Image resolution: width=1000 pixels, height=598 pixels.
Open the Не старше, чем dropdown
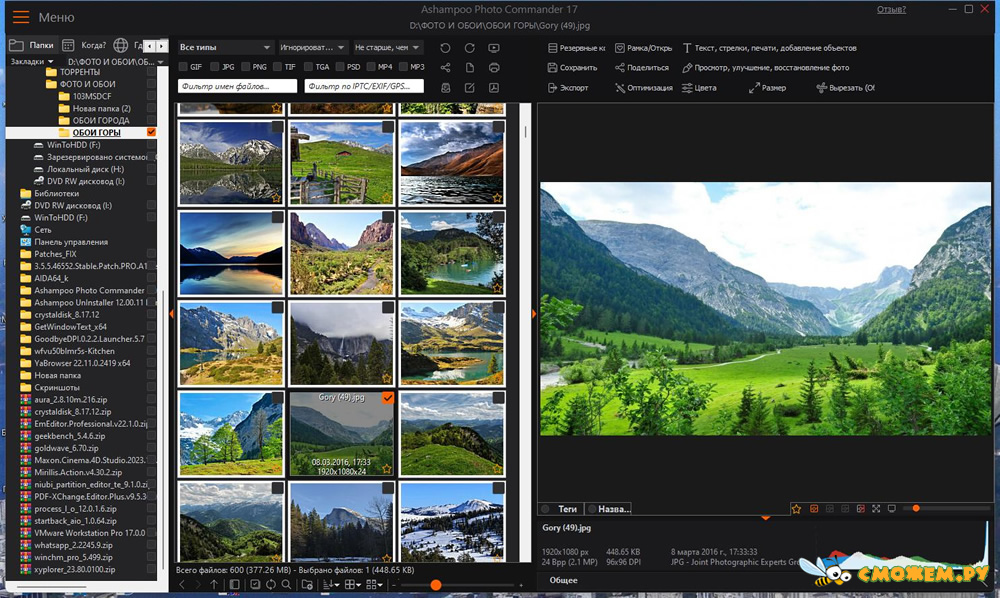tap(387, 47)
